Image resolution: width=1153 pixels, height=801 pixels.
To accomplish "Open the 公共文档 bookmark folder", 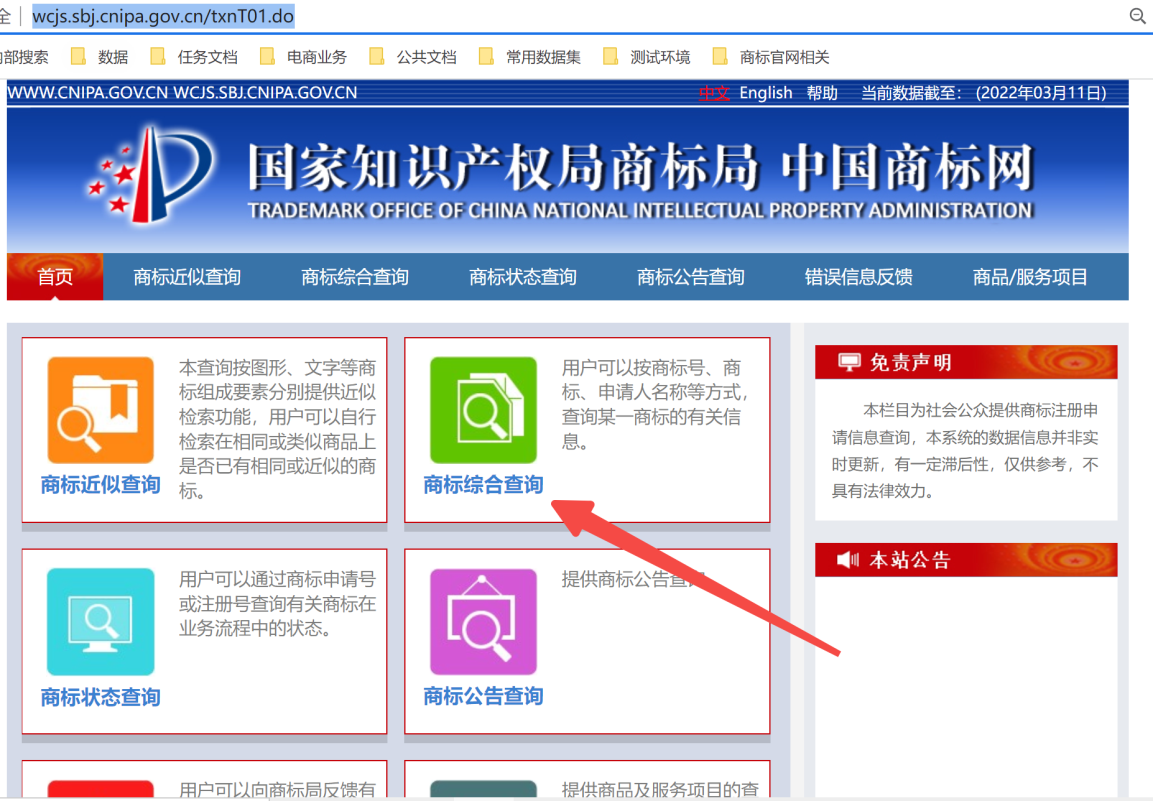I will point(413,57).
